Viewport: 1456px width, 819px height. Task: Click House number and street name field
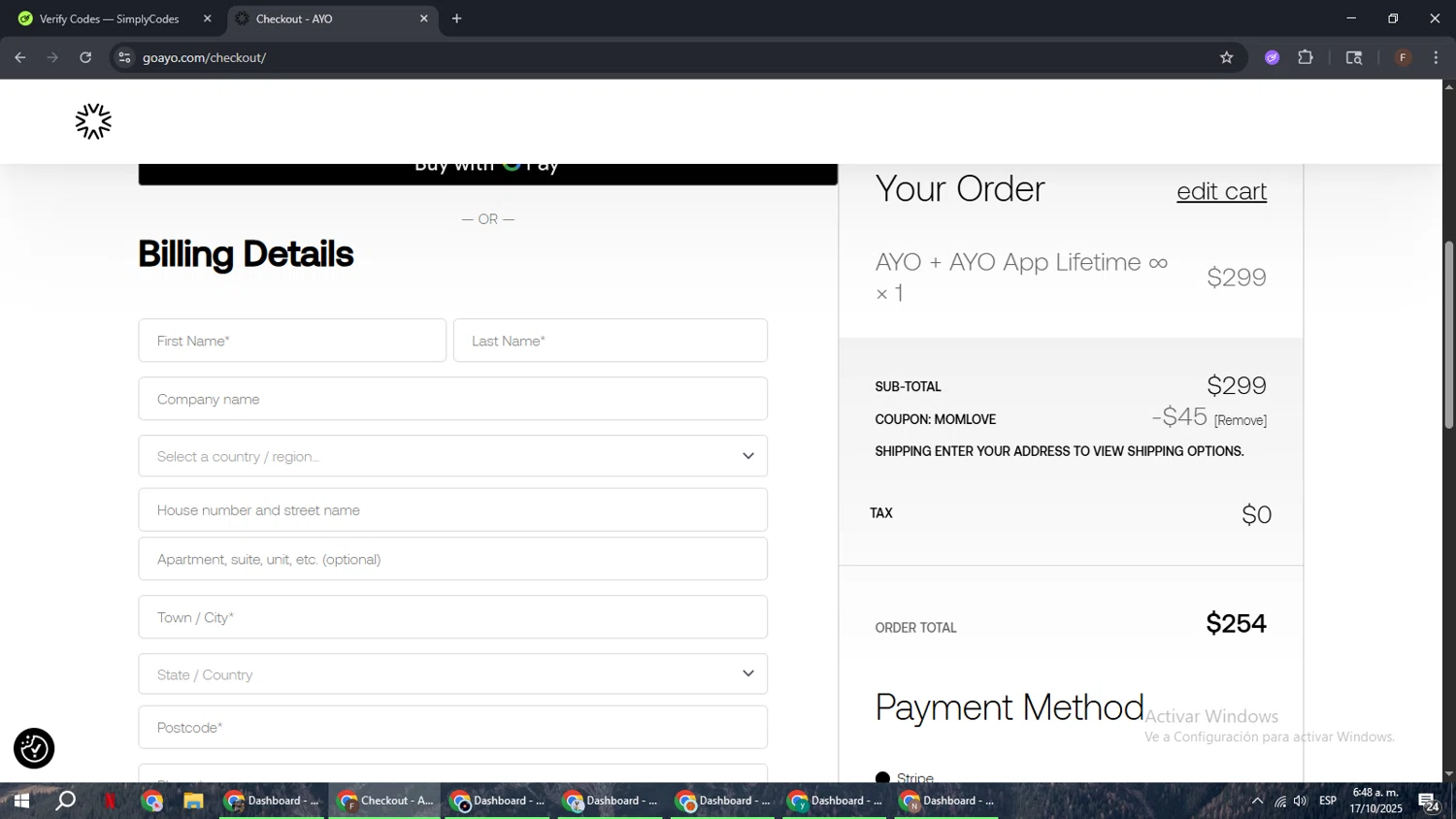click(x=453, y=509)
